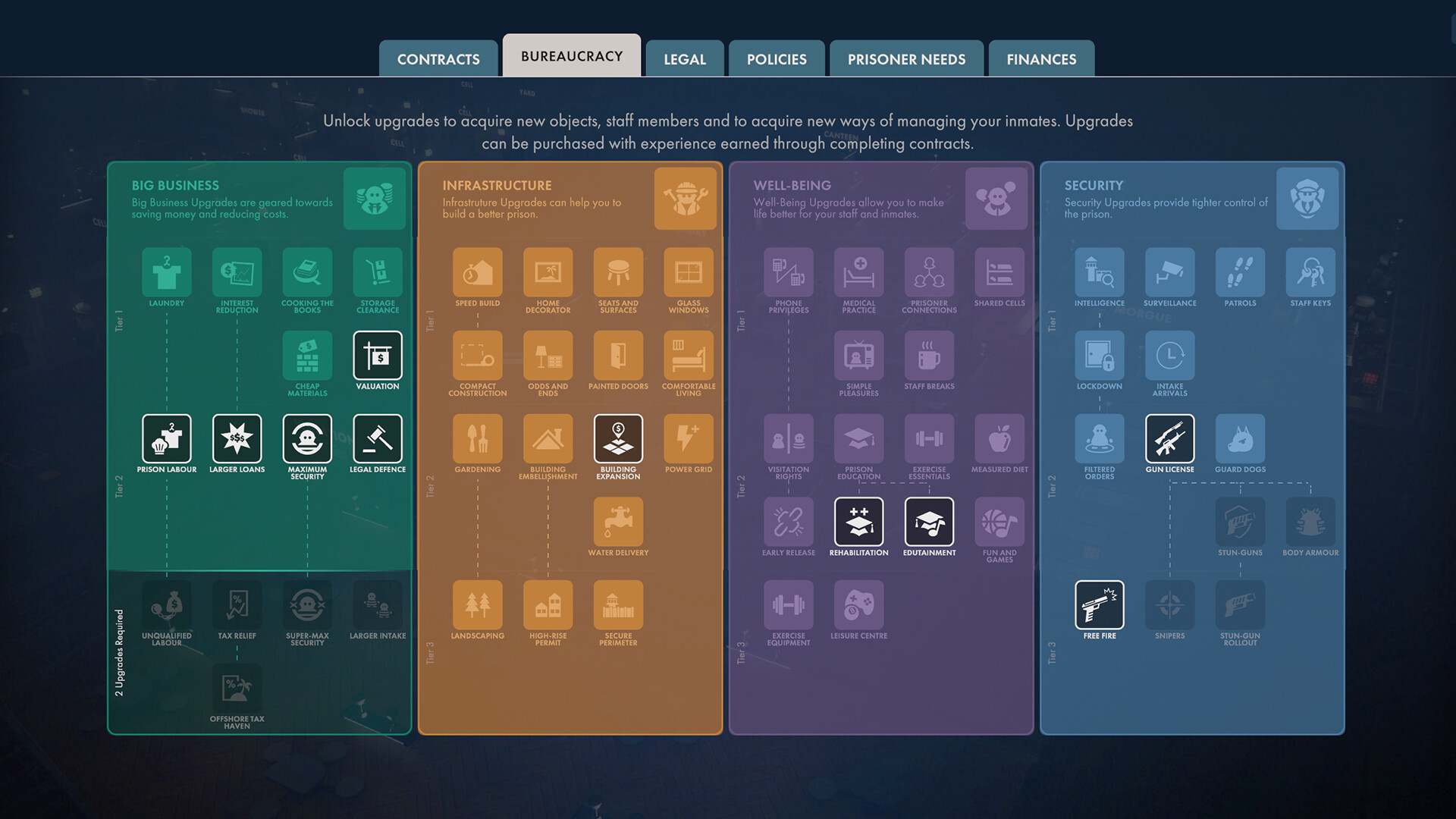The image size is (1456, 819).
Task: Click the Guard Dogs upgrade icon
Action: (1240, 440)
